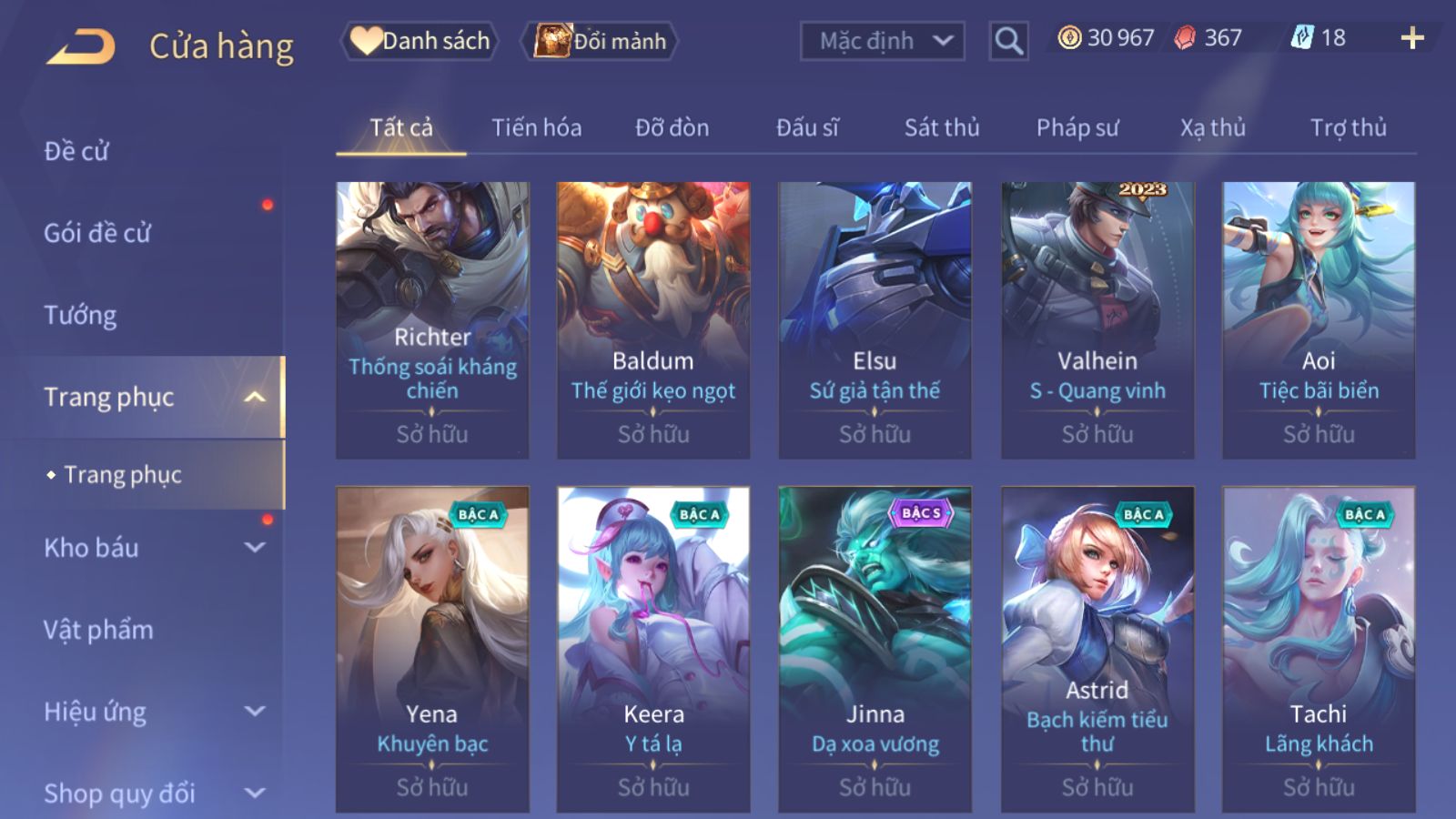Select the Sát thủ category tab
Screen dimensions: 1456x819
point(941,127)
